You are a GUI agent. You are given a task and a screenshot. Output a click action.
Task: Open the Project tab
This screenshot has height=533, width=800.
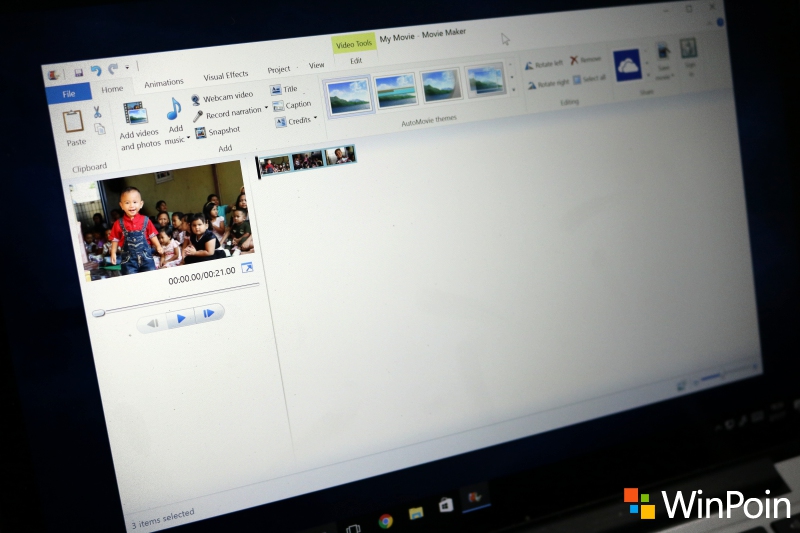[279, 69]
